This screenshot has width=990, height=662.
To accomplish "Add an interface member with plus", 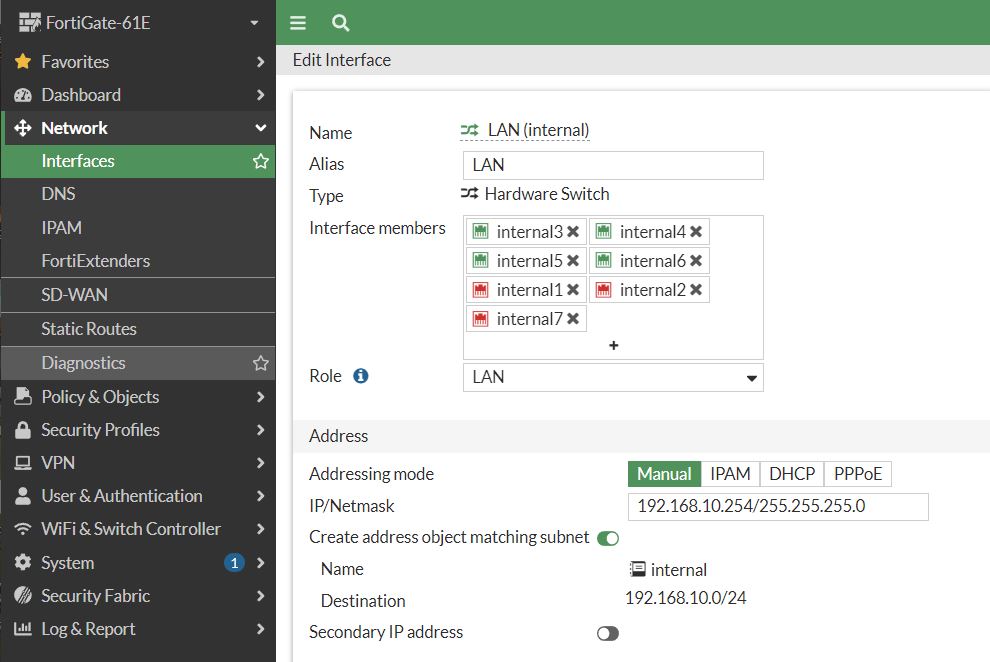I will [613, 345].
